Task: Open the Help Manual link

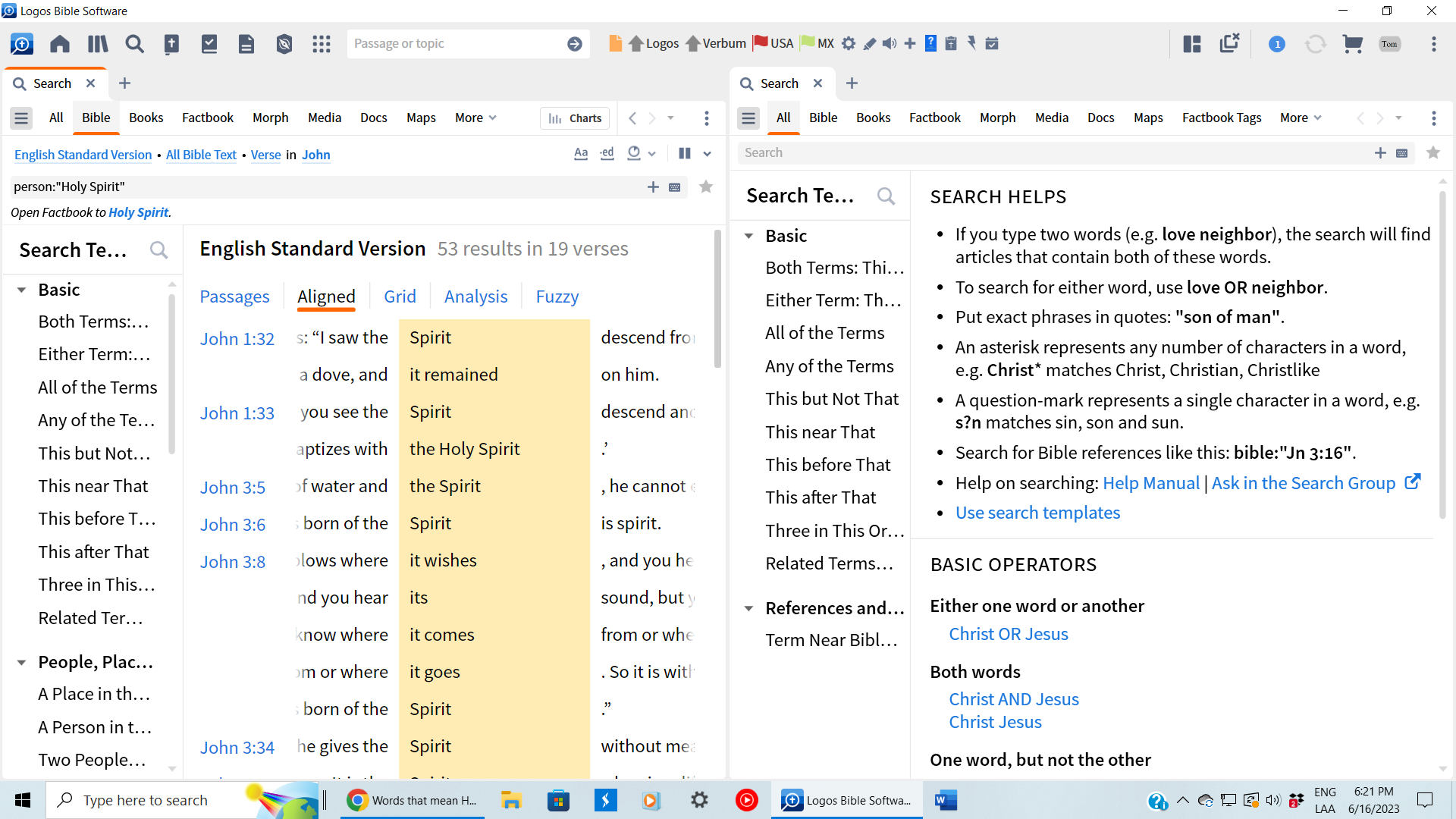Action: point(1151,483)
